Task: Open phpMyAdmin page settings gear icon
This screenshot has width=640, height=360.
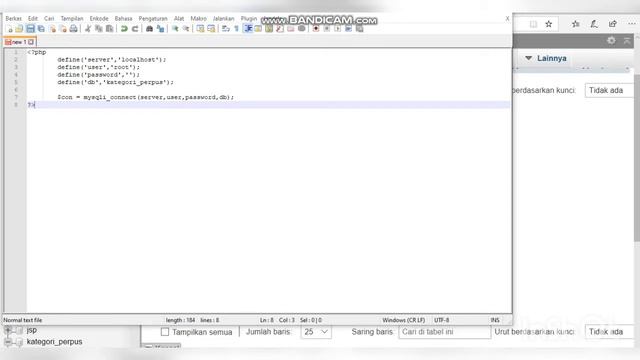Action: pos(611,40)
